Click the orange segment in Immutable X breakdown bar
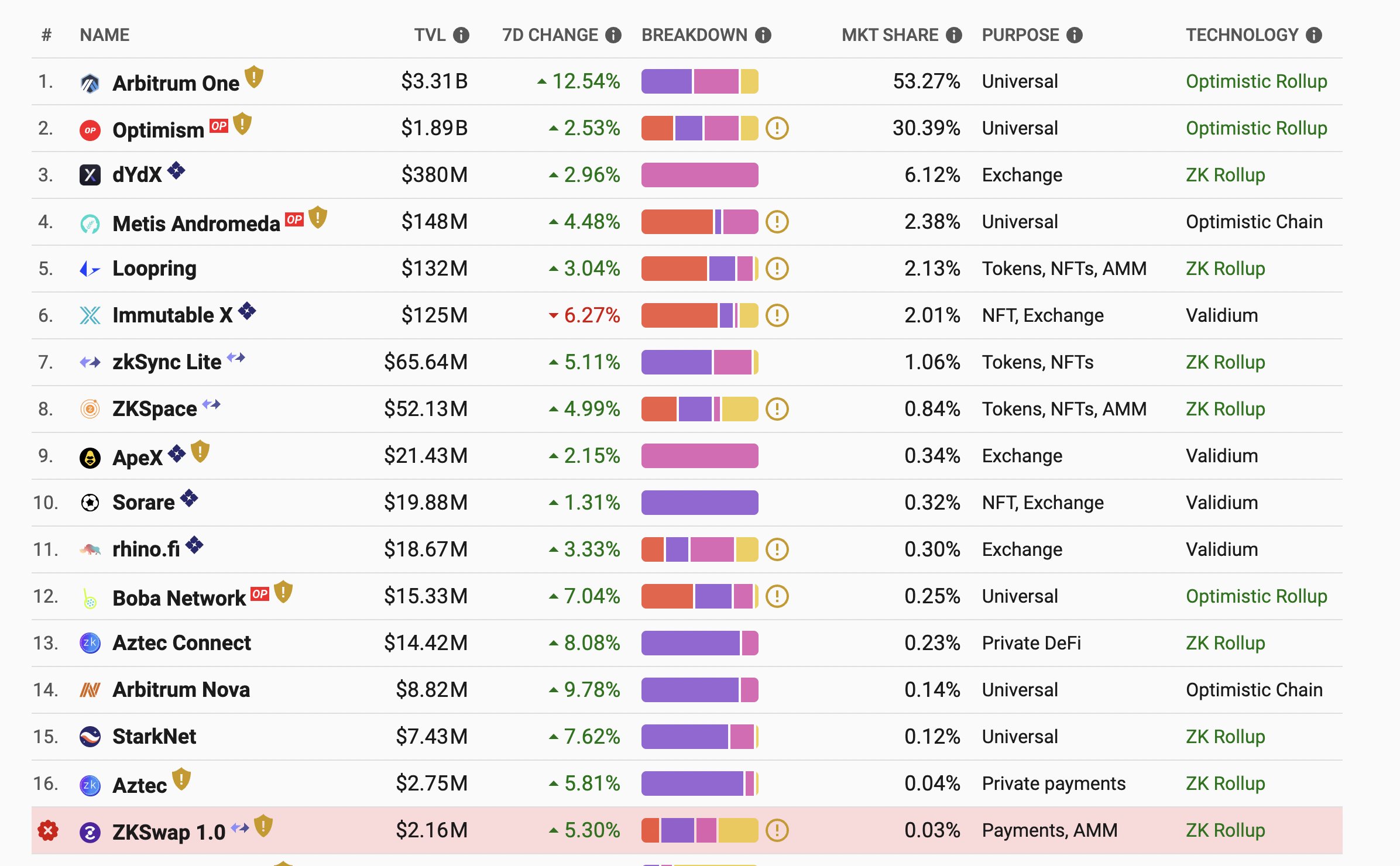 tap(680, 315)
